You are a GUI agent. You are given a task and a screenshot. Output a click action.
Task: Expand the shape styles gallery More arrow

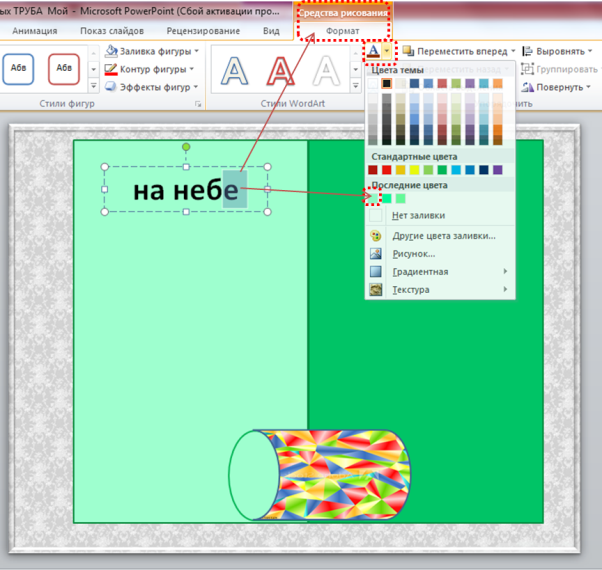[93, 86]
